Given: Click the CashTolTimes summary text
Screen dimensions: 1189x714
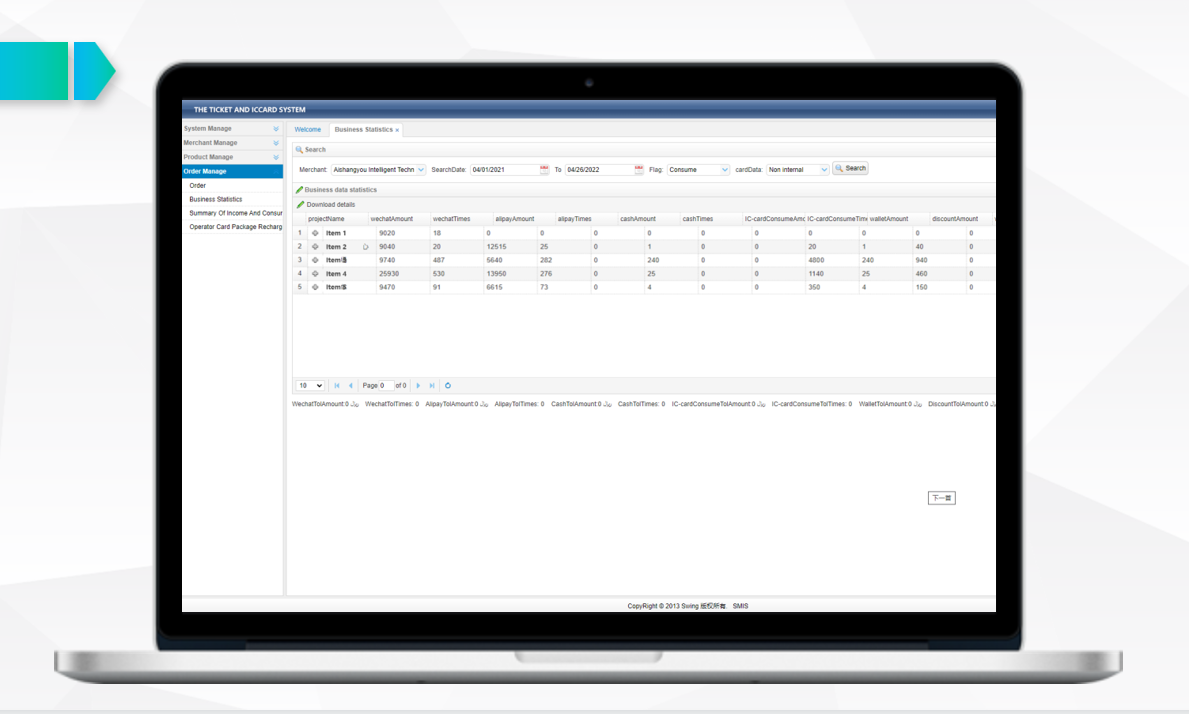Looking at the screenshot, I should coord(642,405).
